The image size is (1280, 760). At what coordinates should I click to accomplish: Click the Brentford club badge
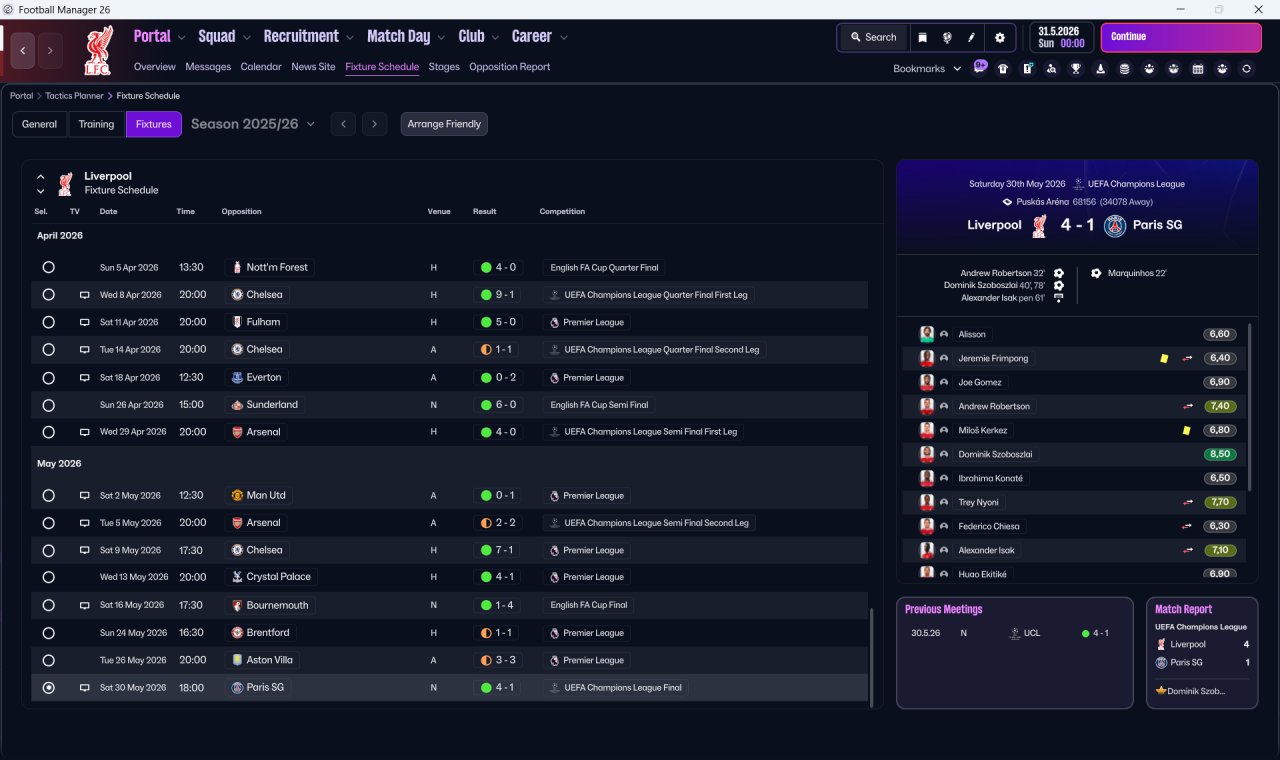point(237,633)
